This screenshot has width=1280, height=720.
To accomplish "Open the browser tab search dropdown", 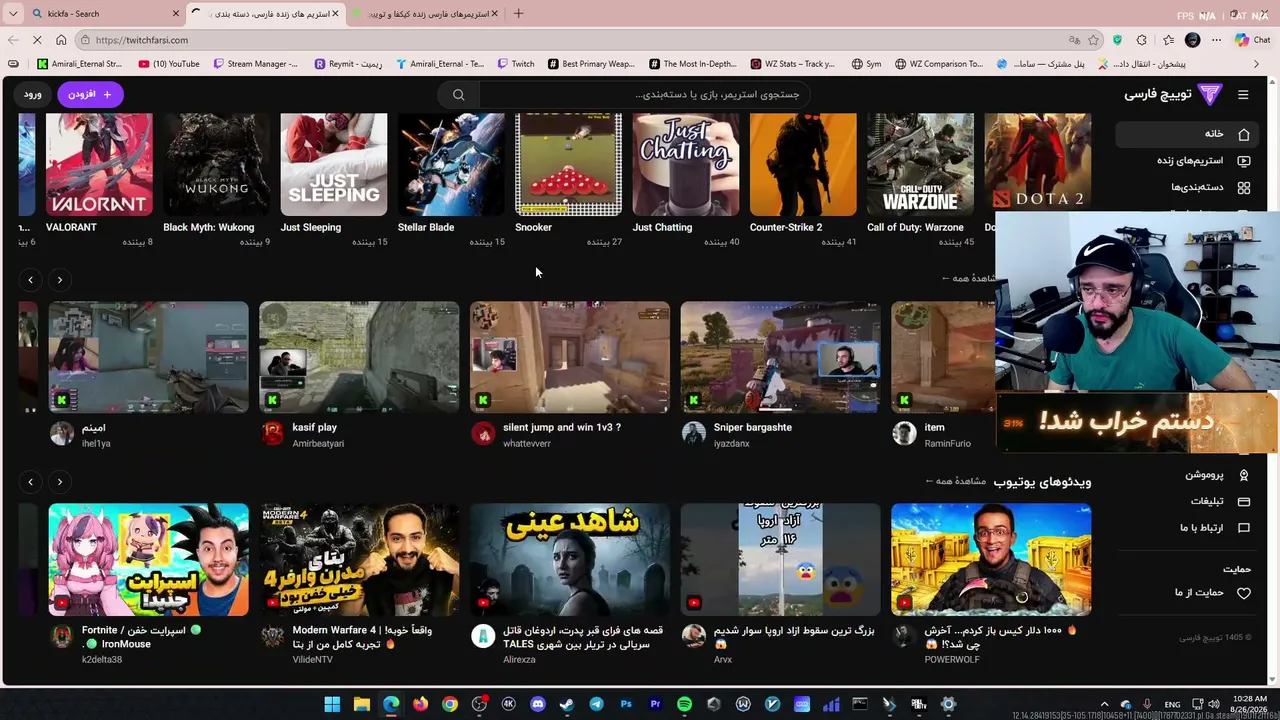I will pos(13,14).
